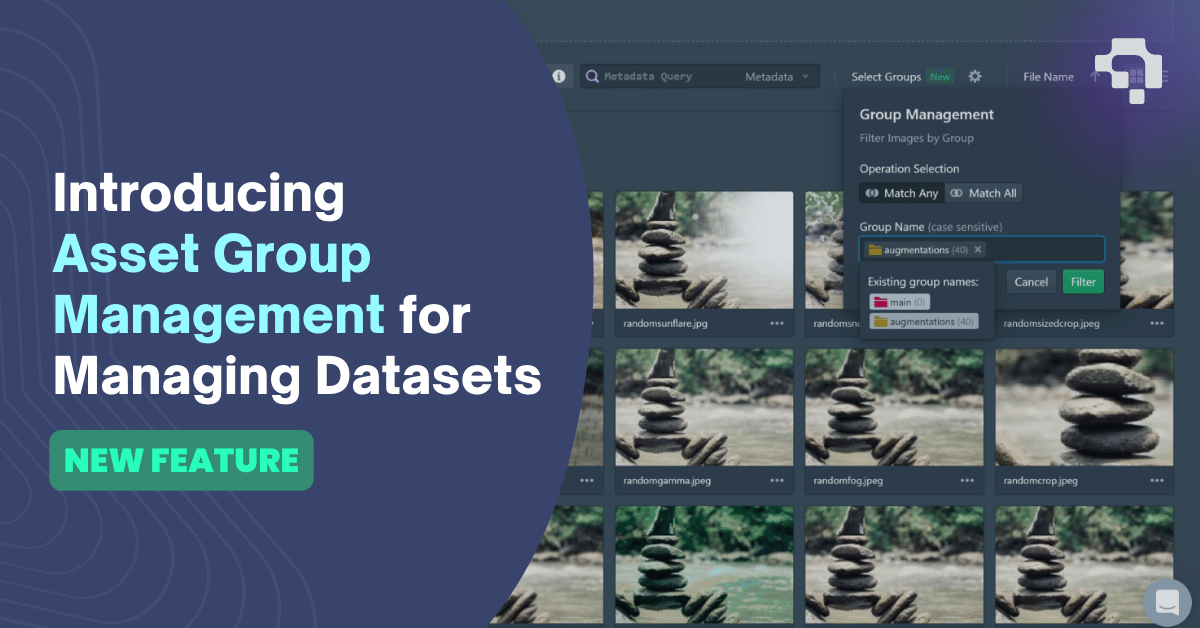
Task: Click Cancel in the Group Management panel
Action: click(1031, 282)
